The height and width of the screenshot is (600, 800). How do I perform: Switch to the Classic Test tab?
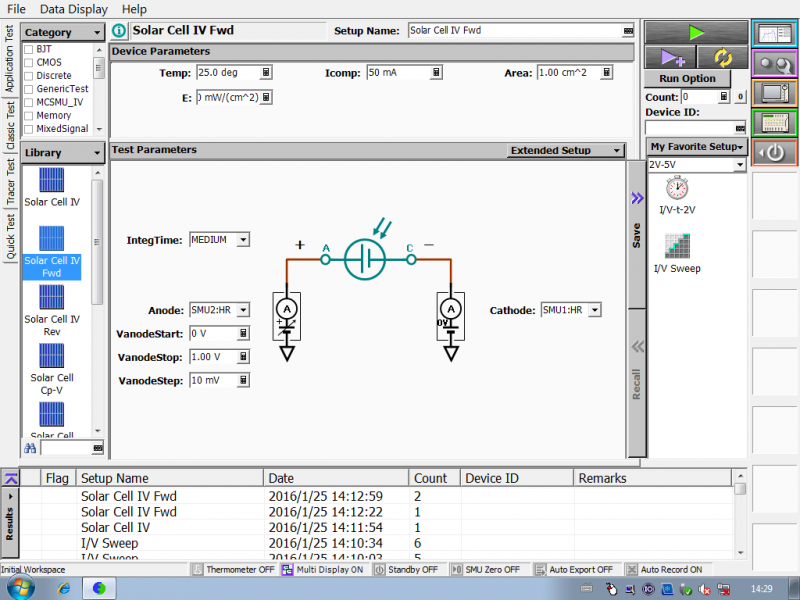pos(10,125)
